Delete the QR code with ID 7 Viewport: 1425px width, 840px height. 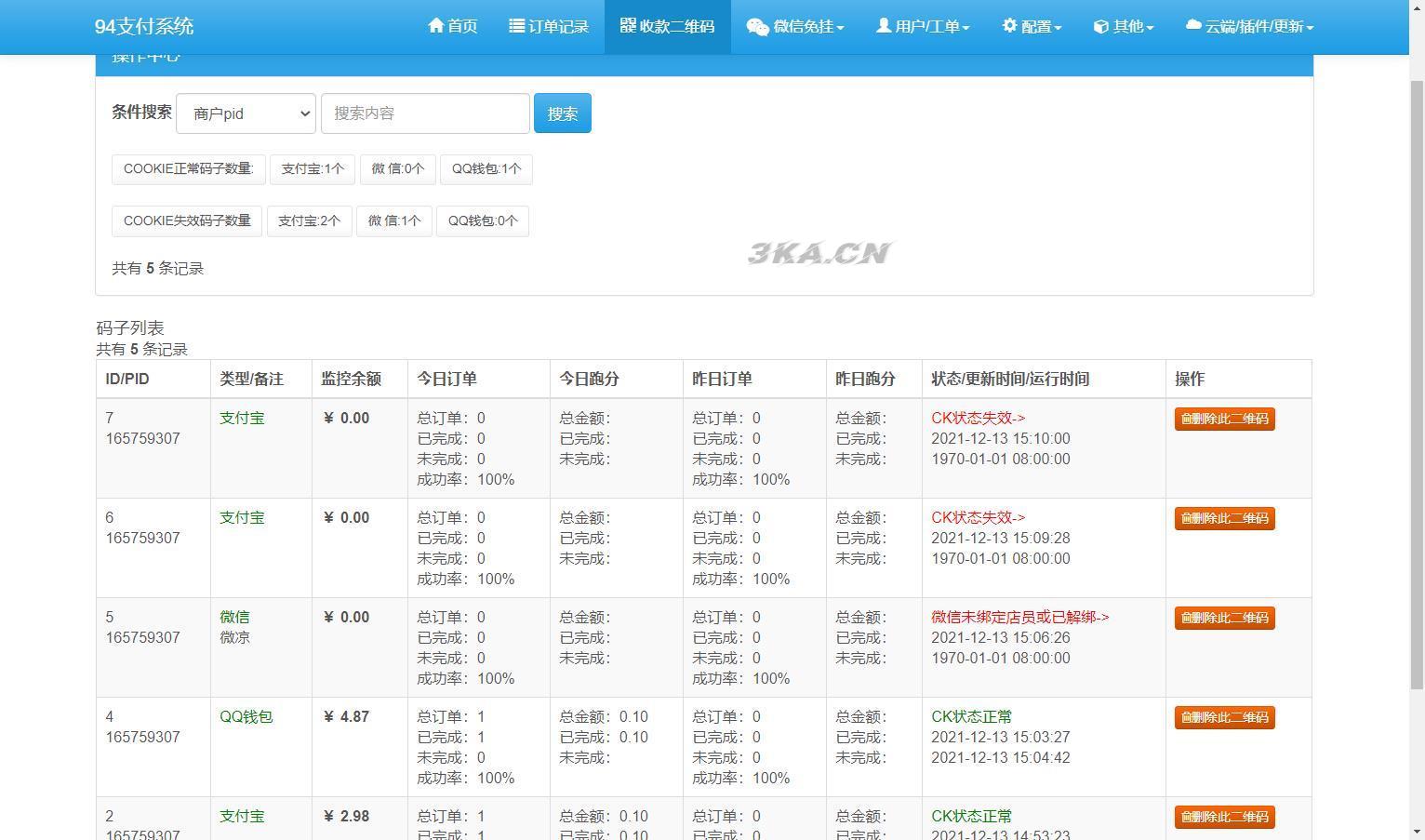pyautogui.click(x=1224, y=419)
